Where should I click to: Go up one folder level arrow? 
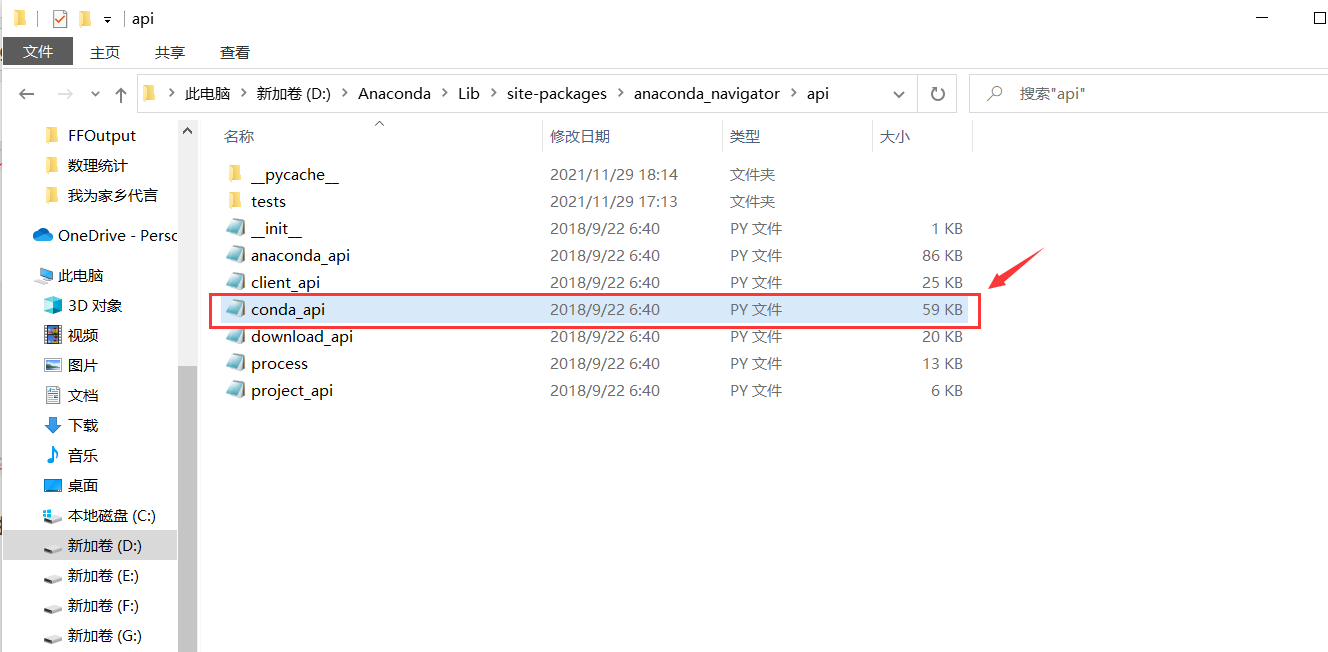click(121, 94)
